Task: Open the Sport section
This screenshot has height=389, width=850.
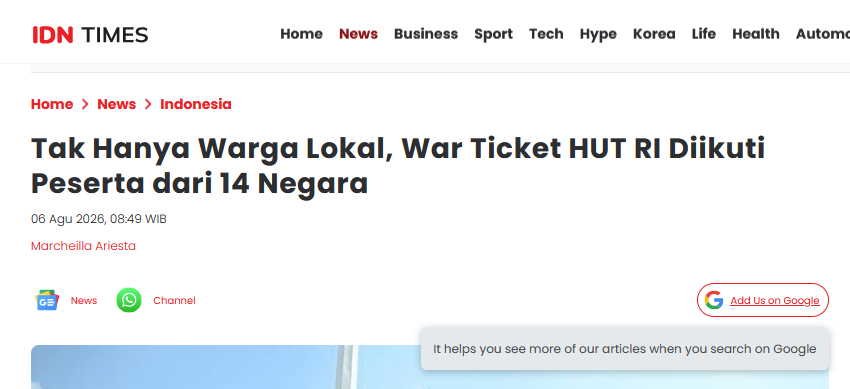Action: point(493,34)
